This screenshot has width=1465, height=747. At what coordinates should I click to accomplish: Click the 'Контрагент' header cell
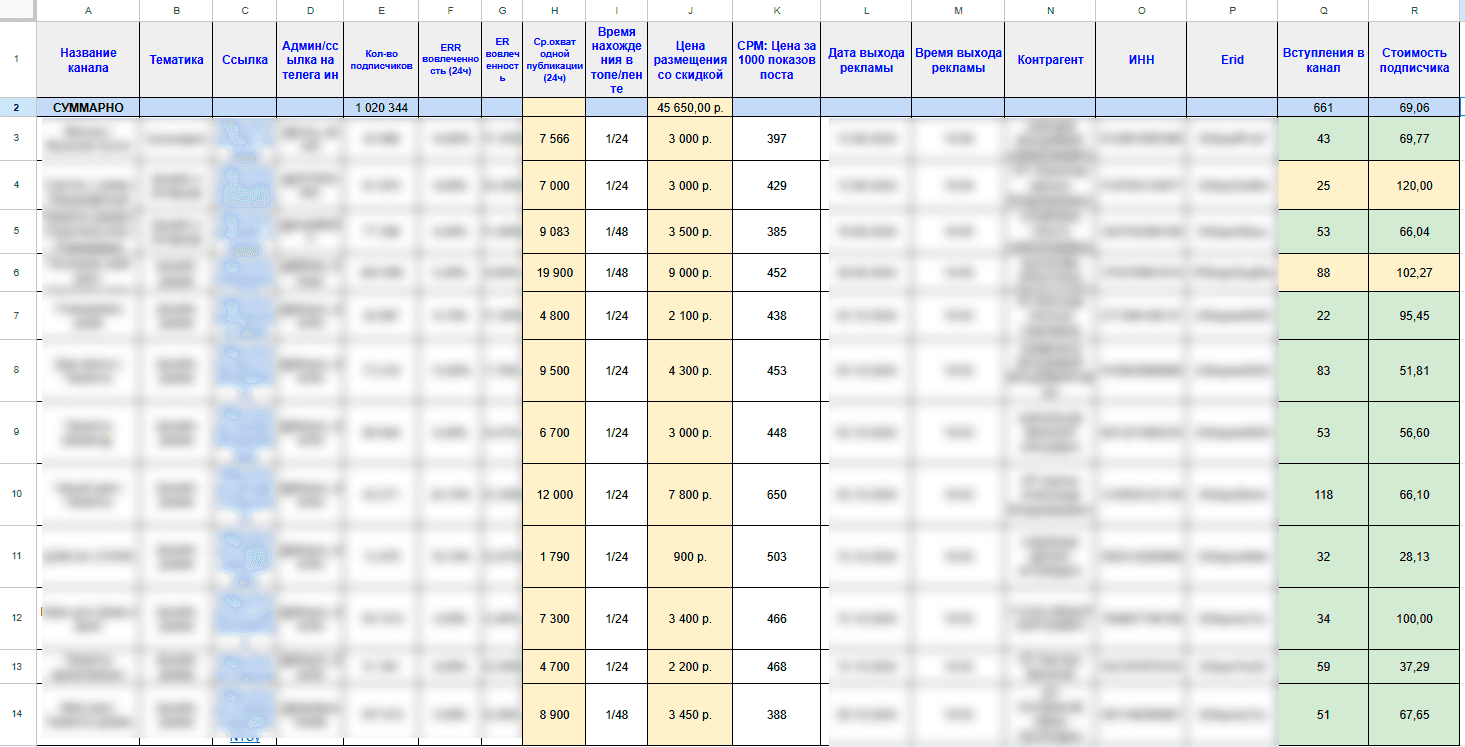(1050, 60)
